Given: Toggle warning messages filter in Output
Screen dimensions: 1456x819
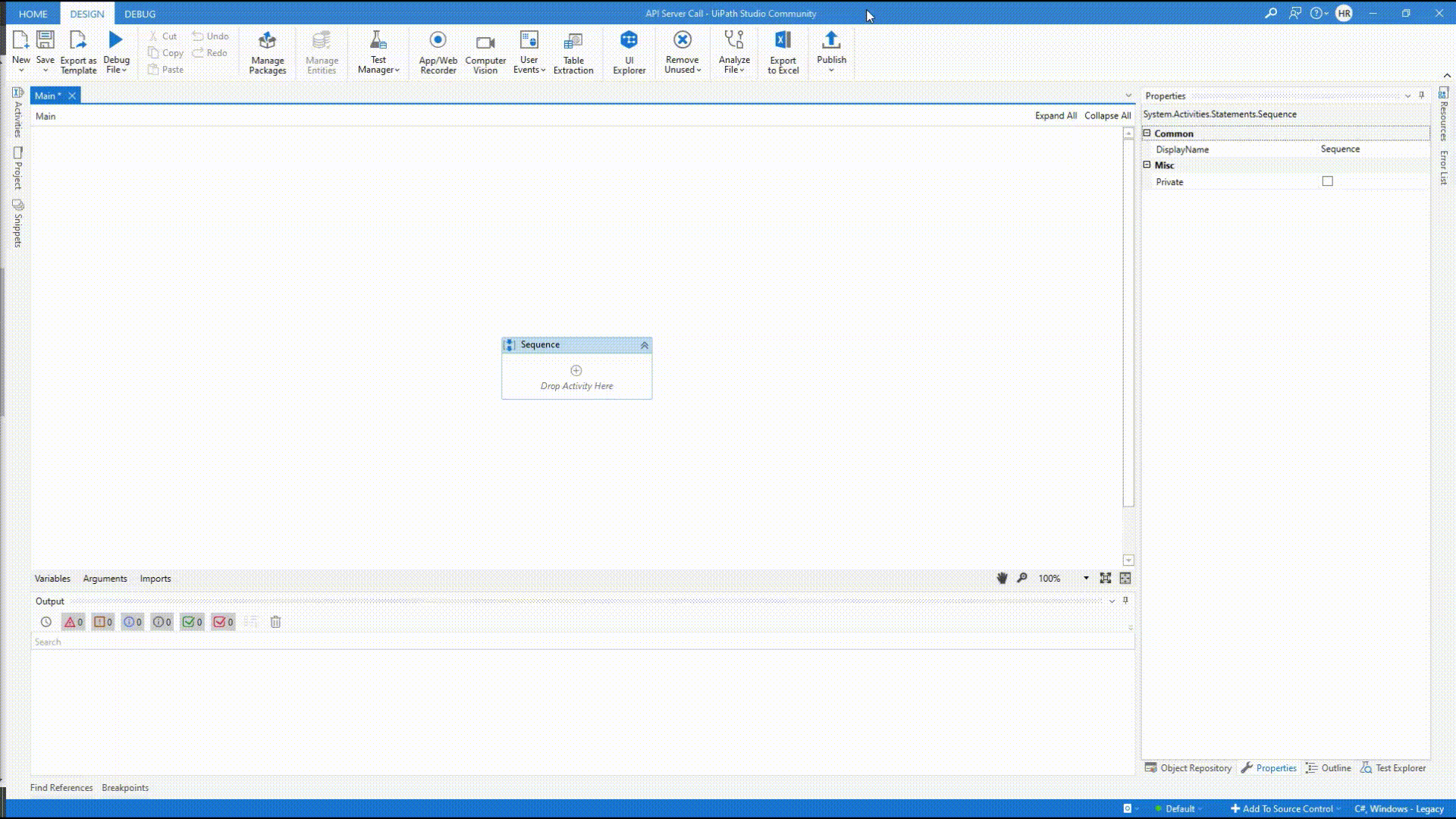Looking at the screenshot, I should pos(103,622).
